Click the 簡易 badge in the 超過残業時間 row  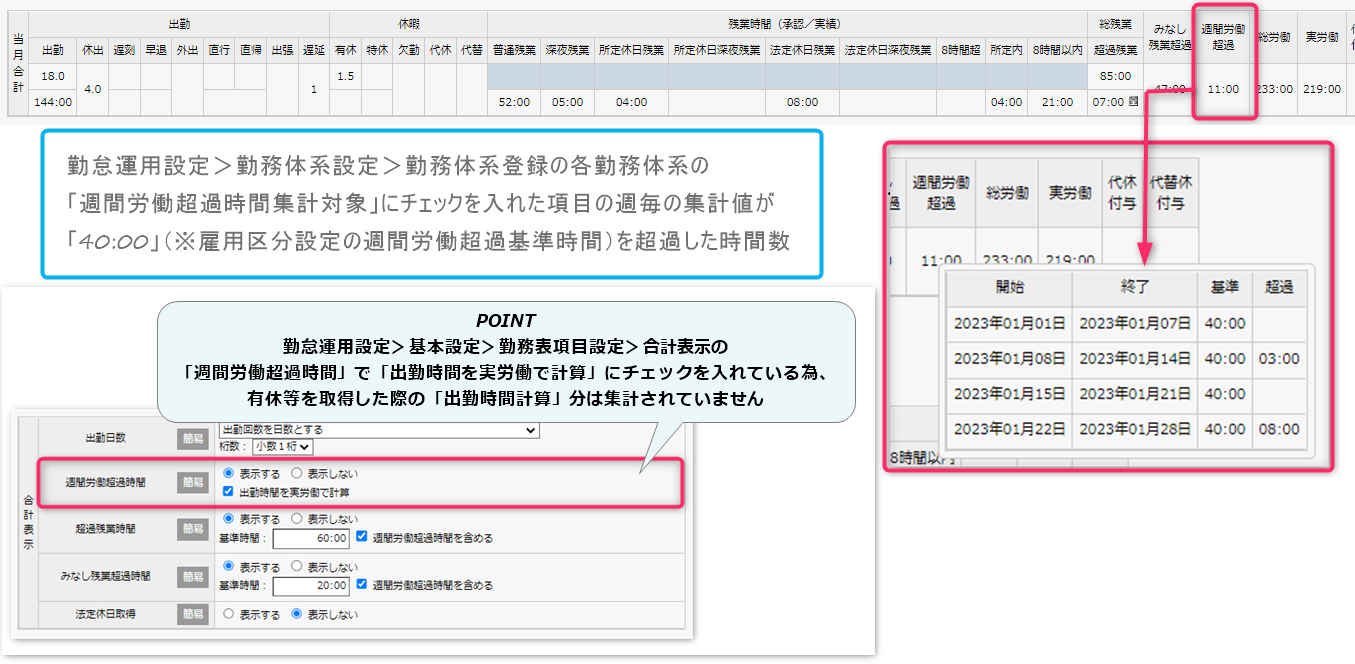click(193, 529)
